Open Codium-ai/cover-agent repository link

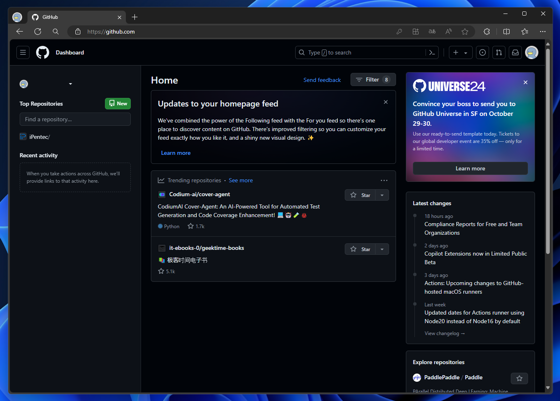(199, 194)
